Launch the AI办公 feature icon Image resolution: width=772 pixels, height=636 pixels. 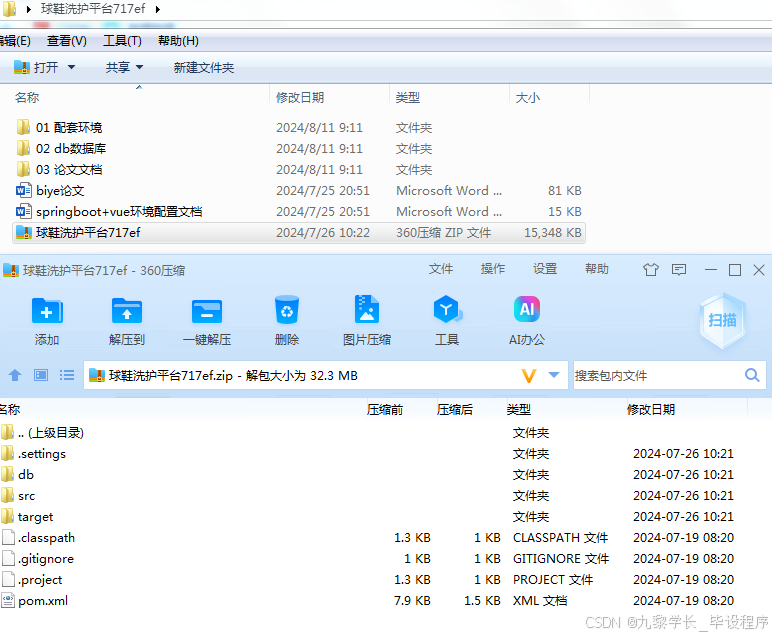[526, 309]
